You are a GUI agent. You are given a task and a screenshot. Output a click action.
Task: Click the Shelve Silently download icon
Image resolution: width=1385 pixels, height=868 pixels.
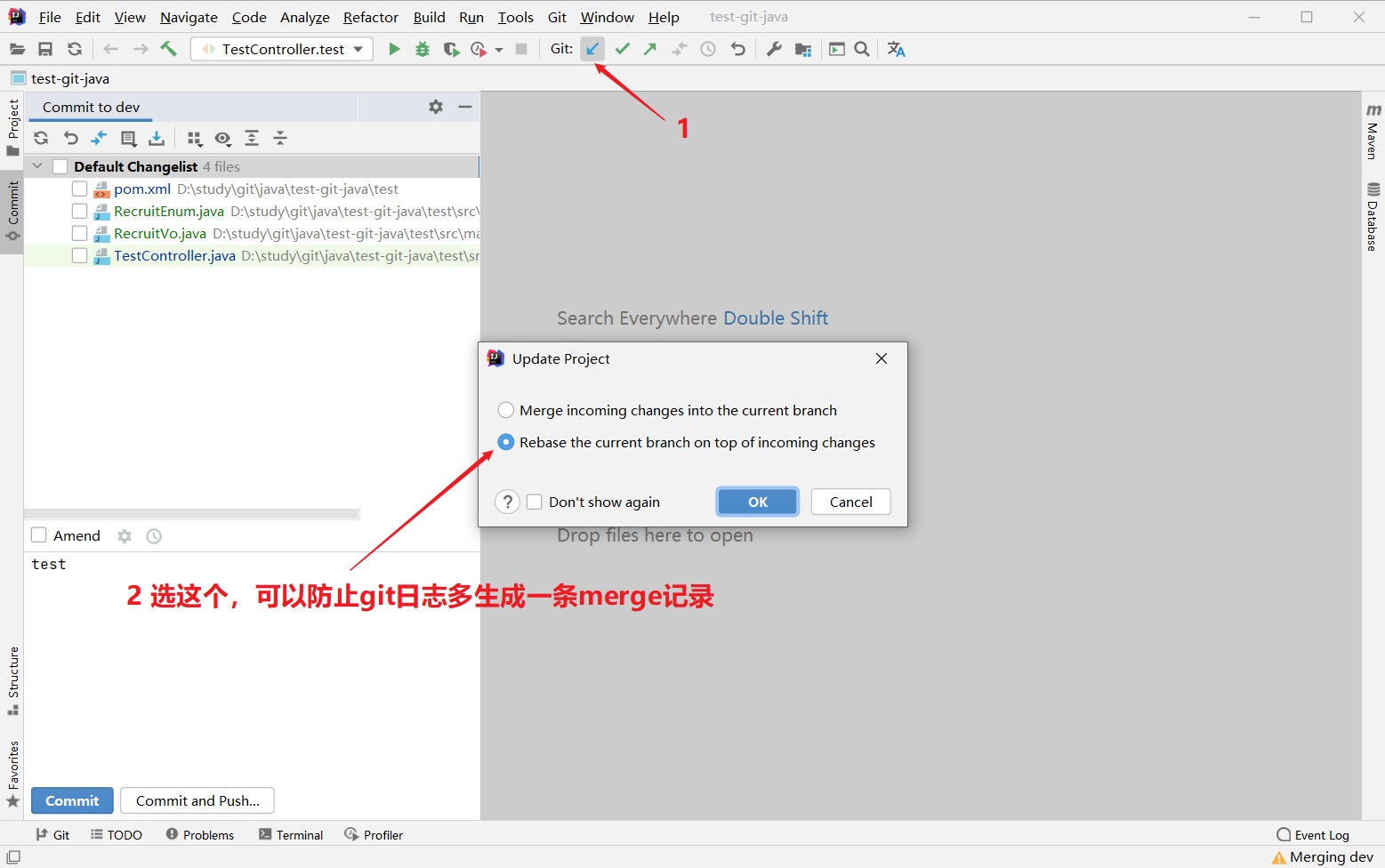[157, 138]
